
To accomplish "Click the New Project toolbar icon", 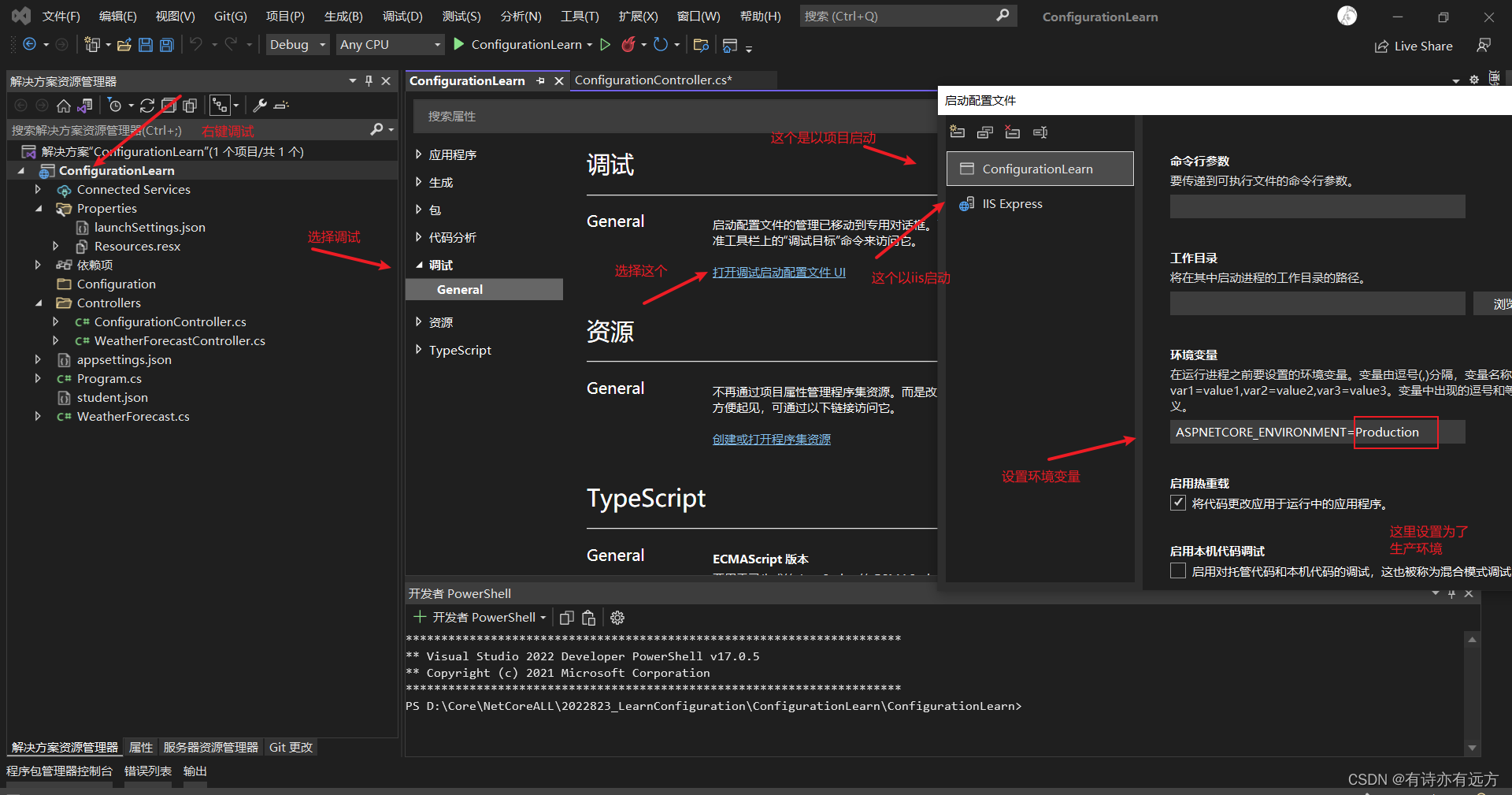I will coord(92,45).
